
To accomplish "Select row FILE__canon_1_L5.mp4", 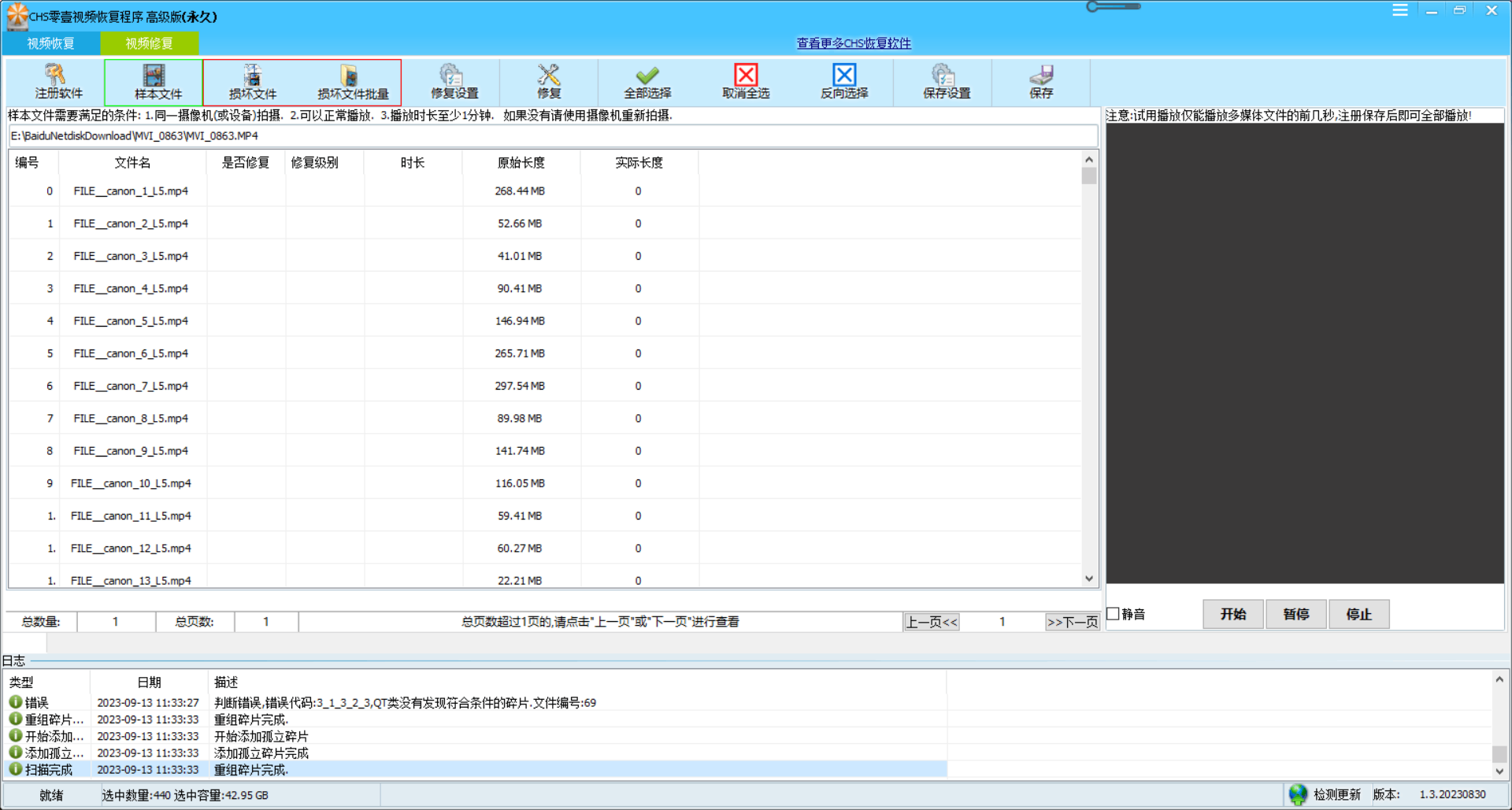I will point(545,191).
